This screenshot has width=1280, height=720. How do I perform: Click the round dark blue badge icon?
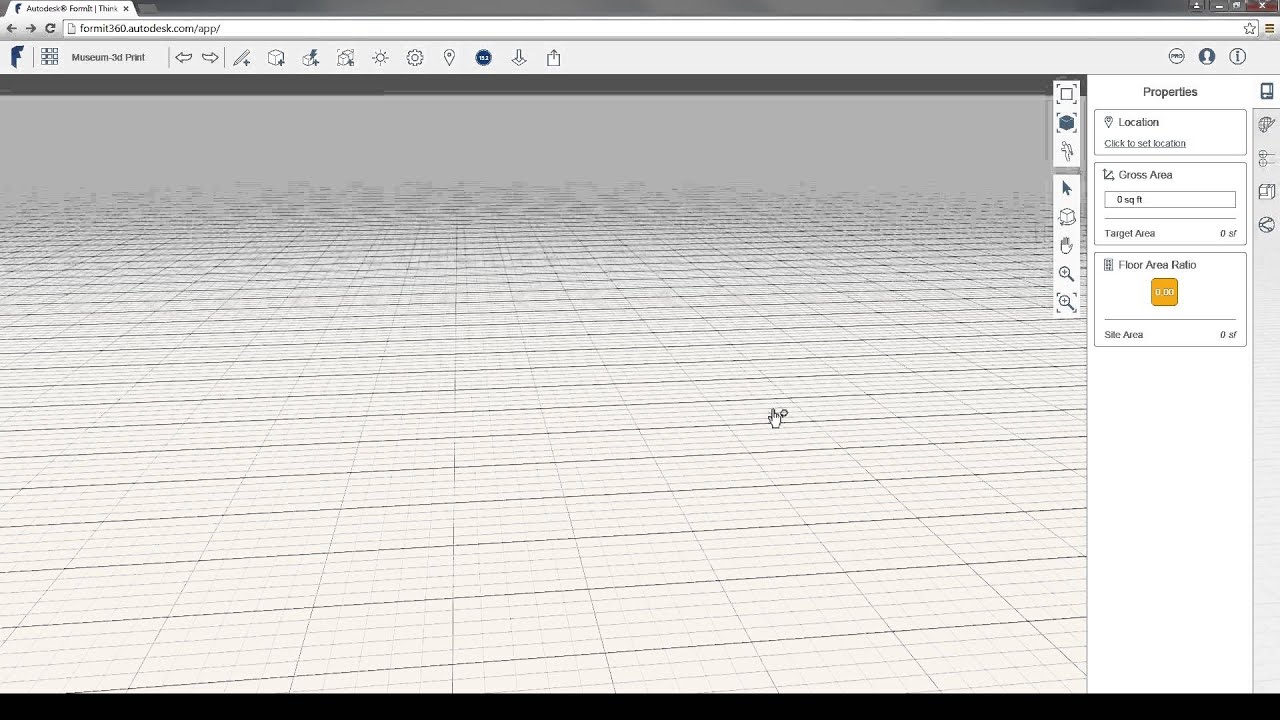click(x=484, y=58)
